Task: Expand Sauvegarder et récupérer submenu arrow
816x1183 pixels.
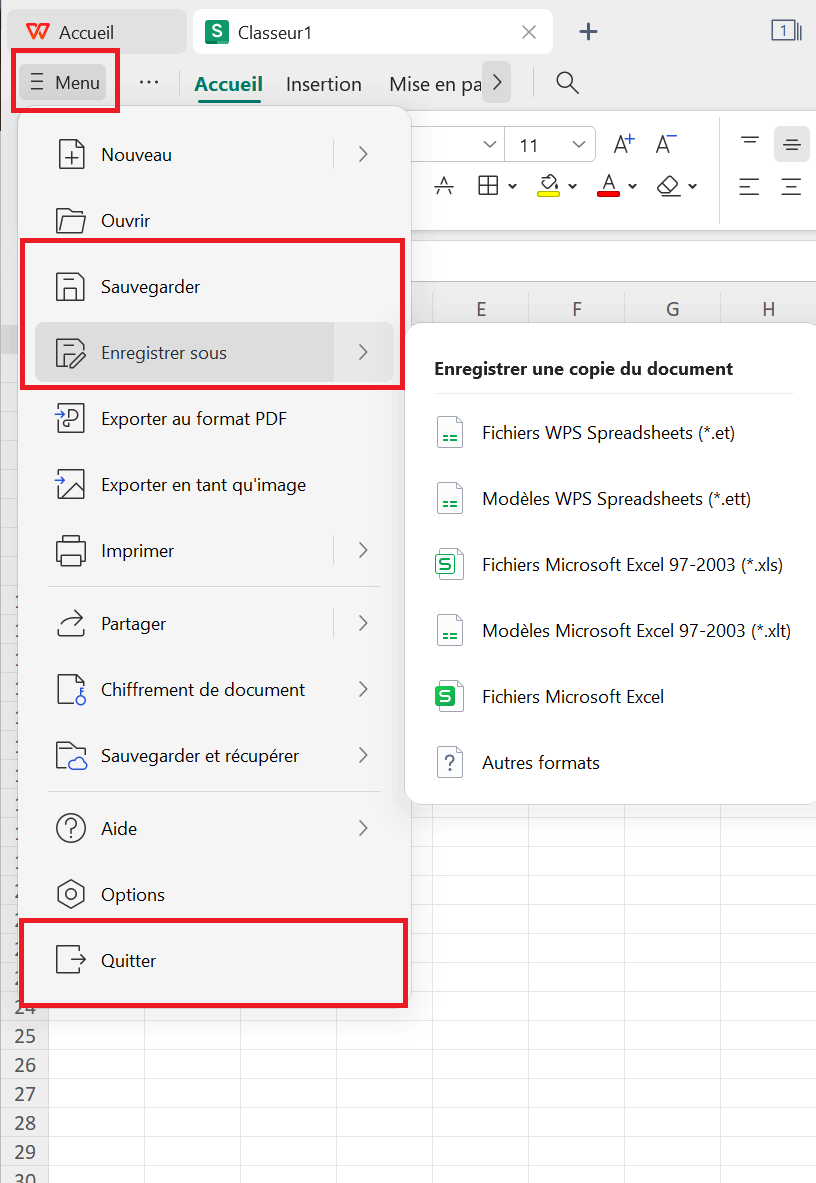Action: coord(364,756)
